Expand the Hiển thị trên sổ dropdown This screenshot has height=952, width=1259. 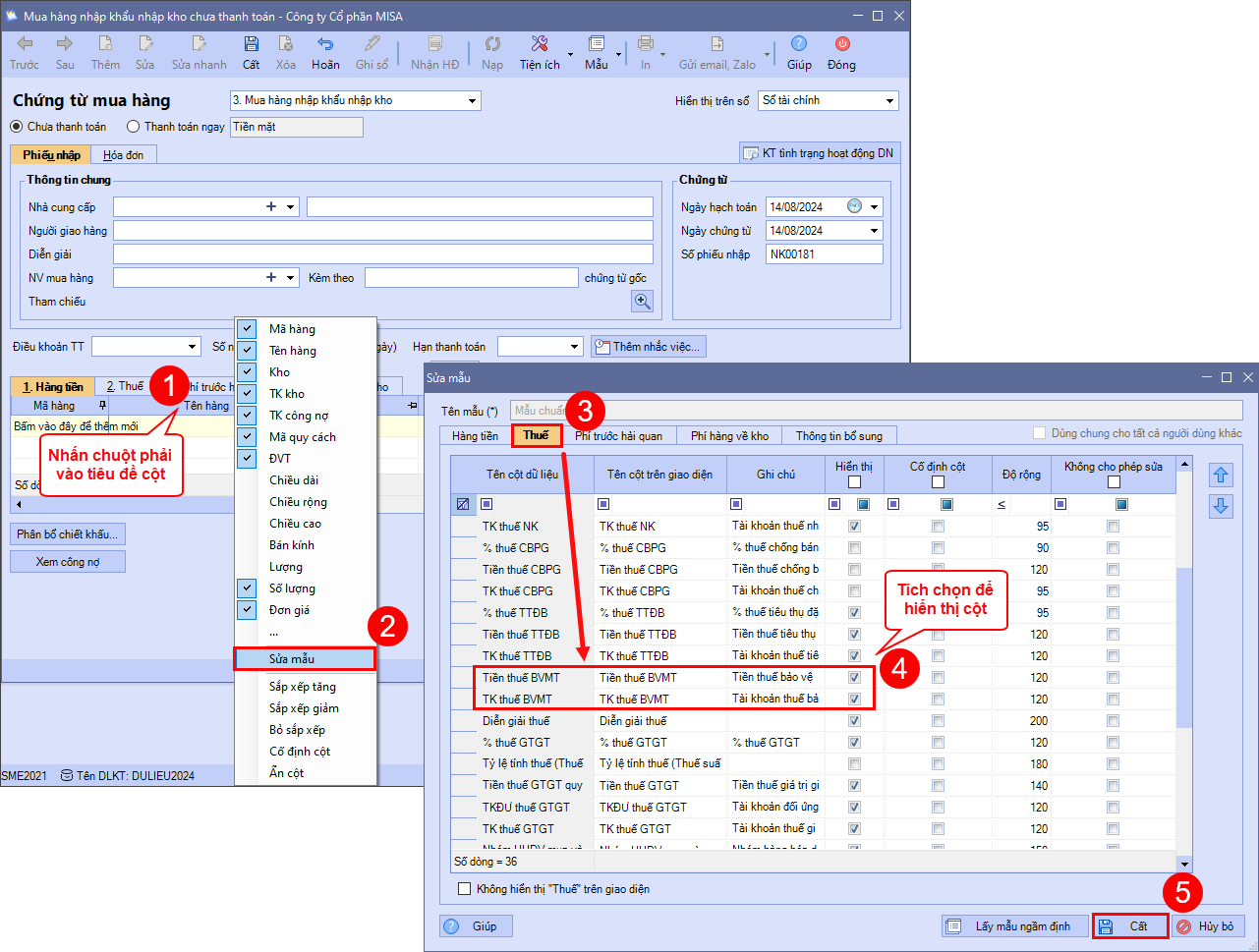(x=889, y=101)
